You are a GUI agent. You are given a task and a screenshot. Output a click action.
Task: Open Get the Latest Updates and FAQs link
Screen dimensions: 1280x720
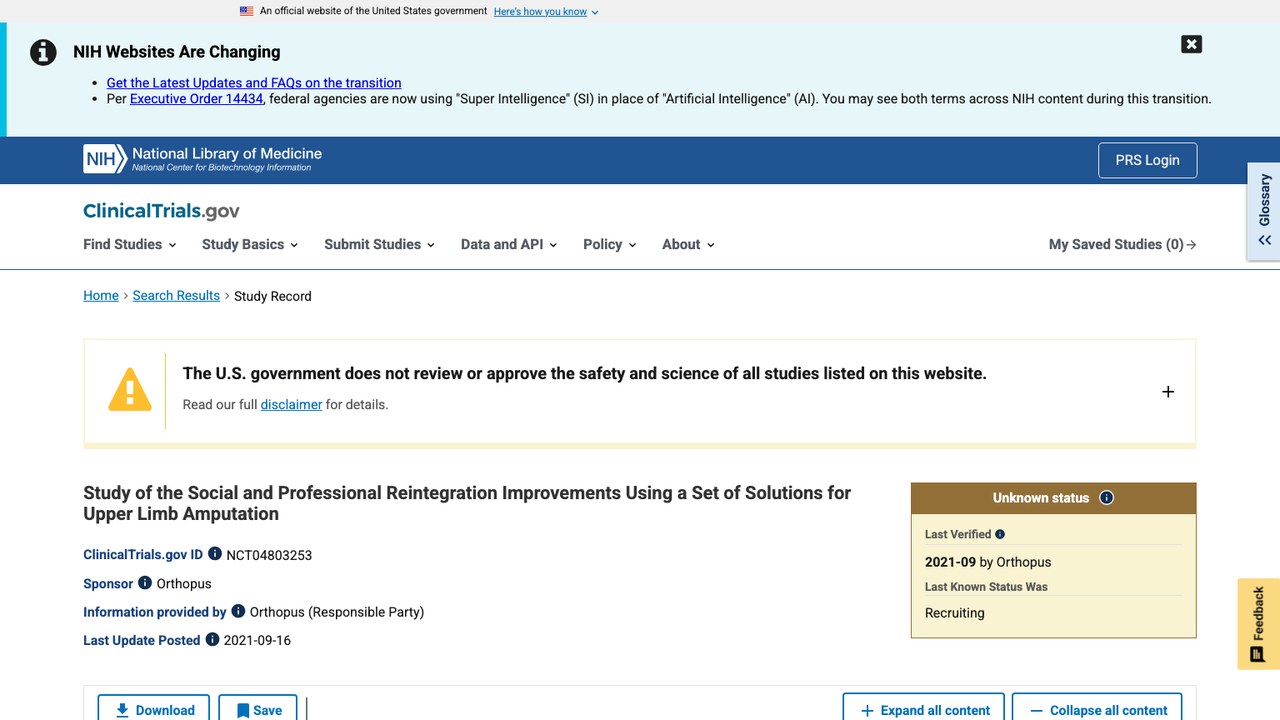[x=254, y=83]
